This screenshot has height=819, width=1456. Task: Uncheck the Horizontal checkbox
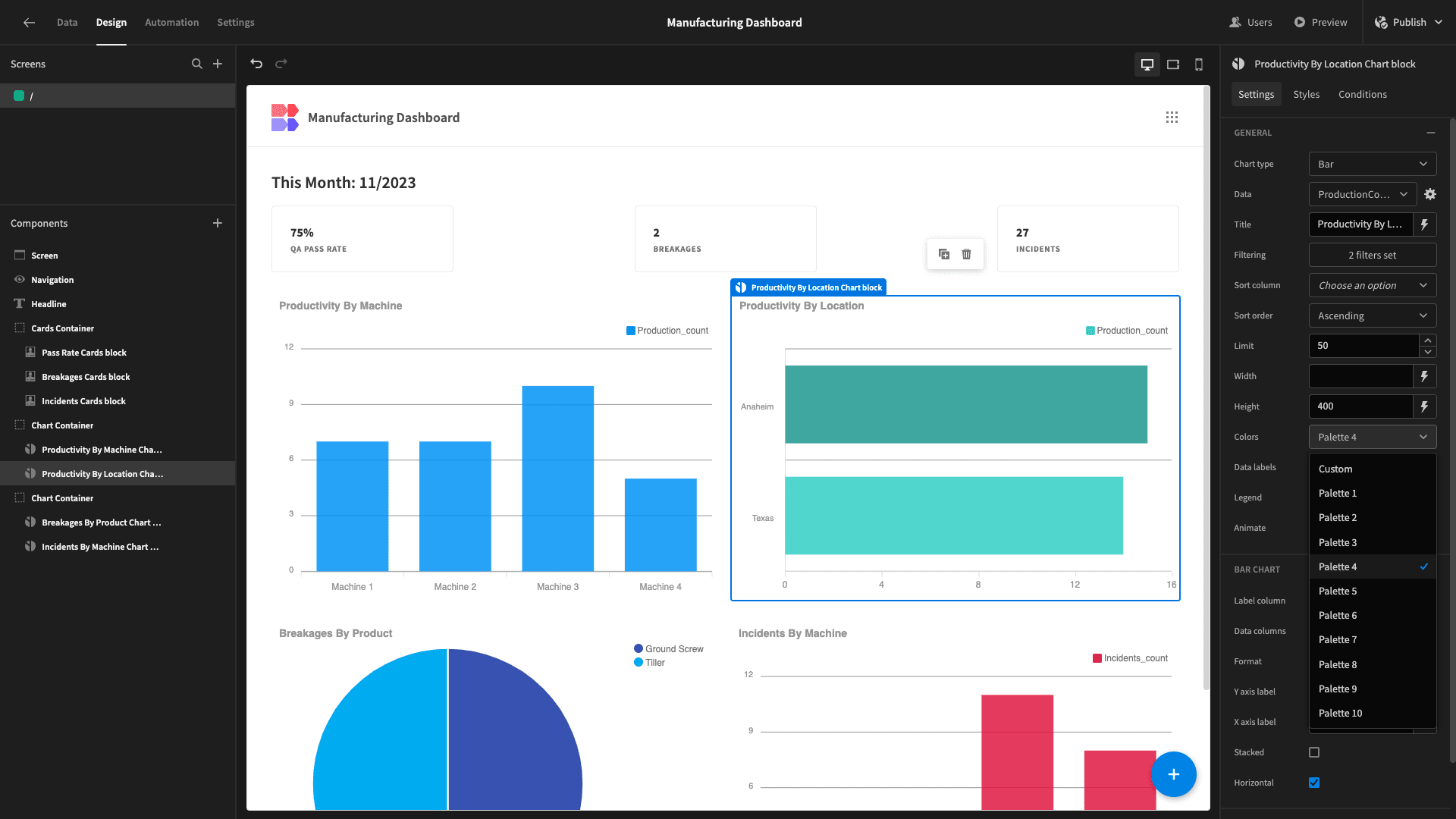[1314, 783]
